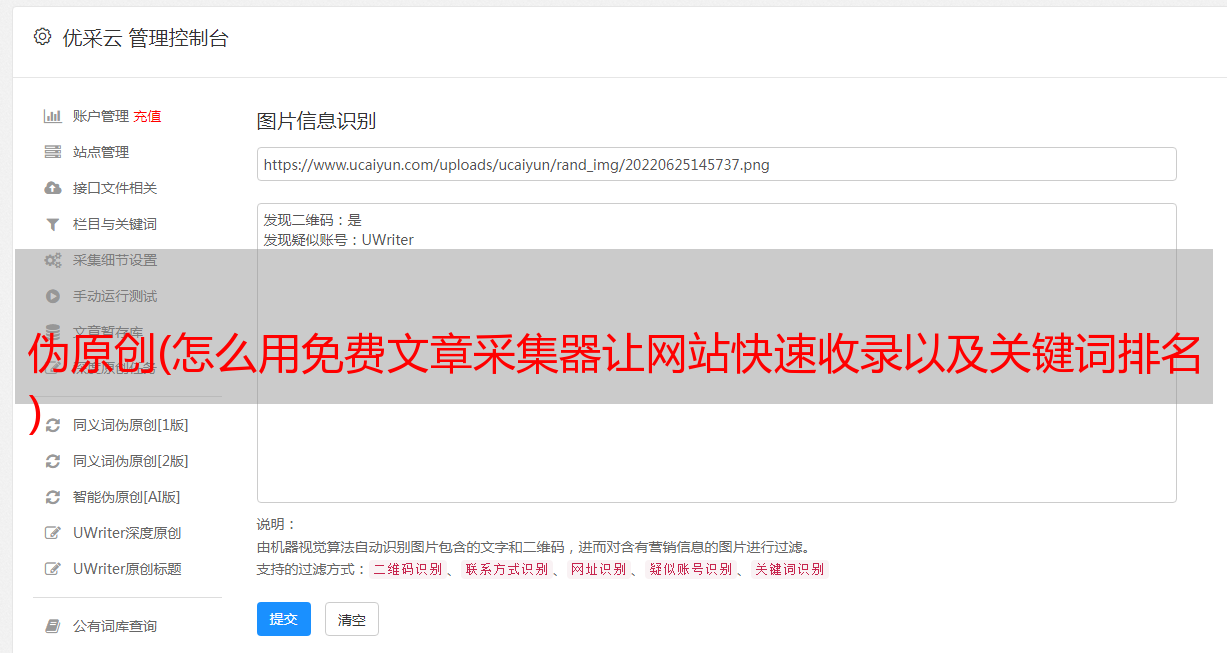
Task: Click the gear icon beside 优采云 管理控制台
Action: click(x=42, y=37)
